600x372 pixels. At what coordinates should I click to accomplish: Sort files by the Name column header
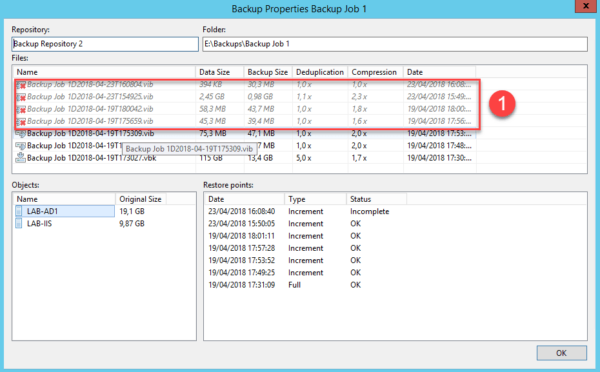[104, 72]
